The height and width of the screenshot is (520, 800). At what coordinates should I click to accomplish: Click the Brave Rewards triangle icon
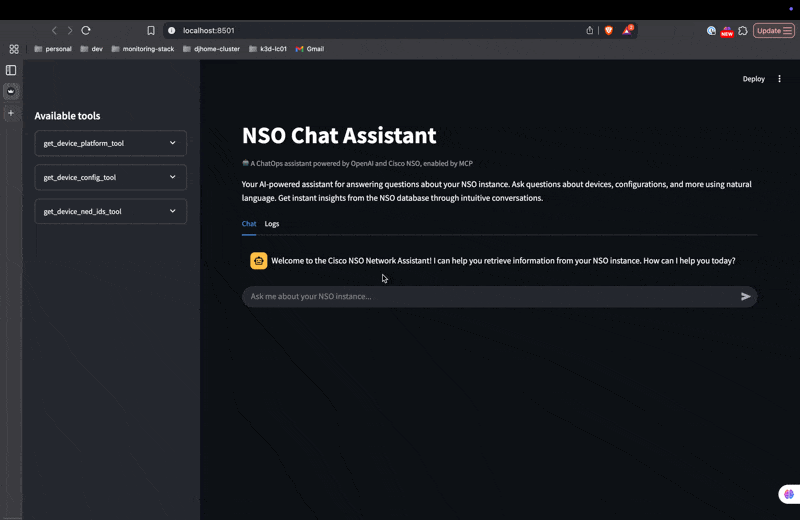pyautogui.click(x=627, y=30)
